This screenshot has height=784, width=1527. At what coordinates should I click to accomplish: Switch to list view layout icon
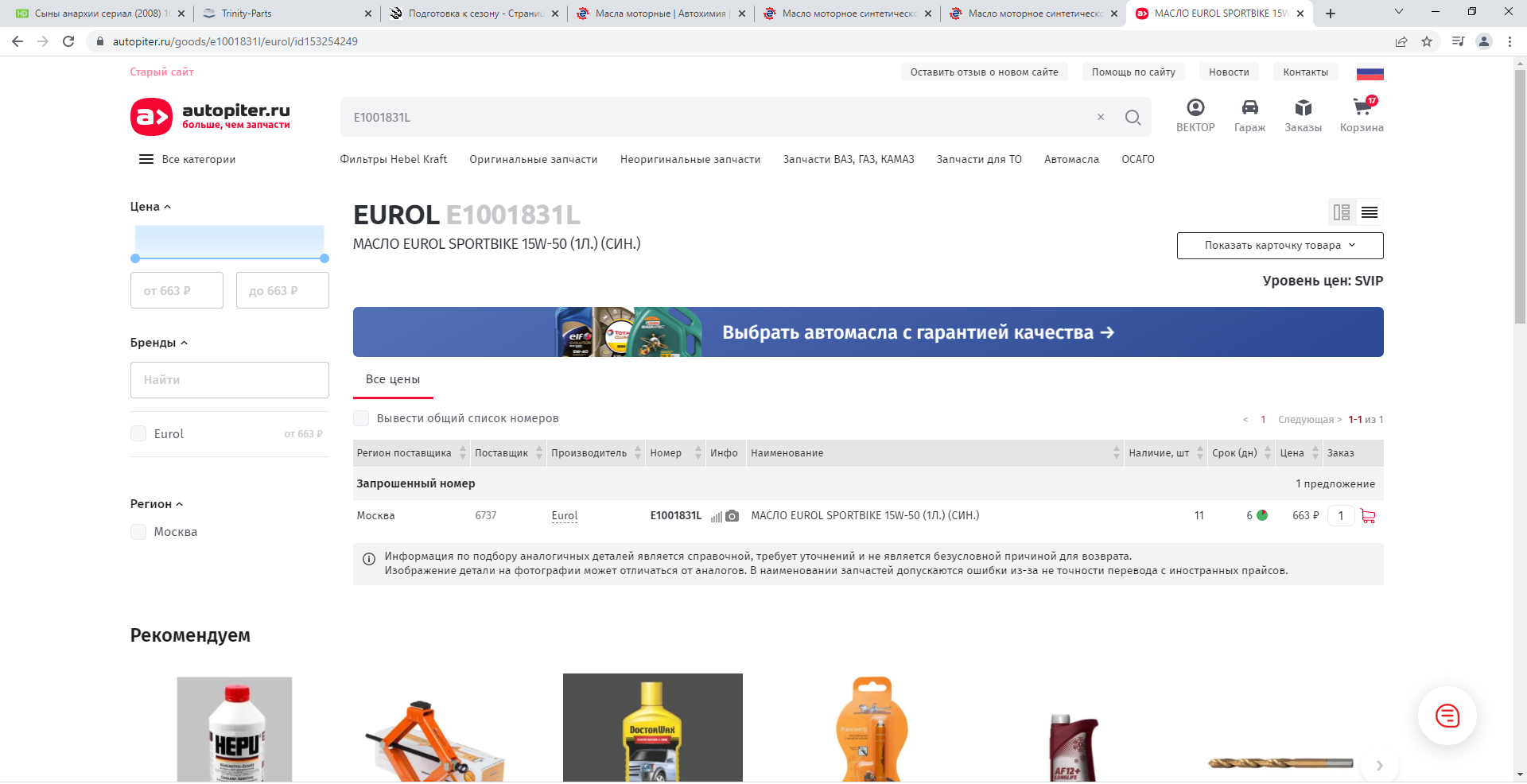tap(1370, 212)
